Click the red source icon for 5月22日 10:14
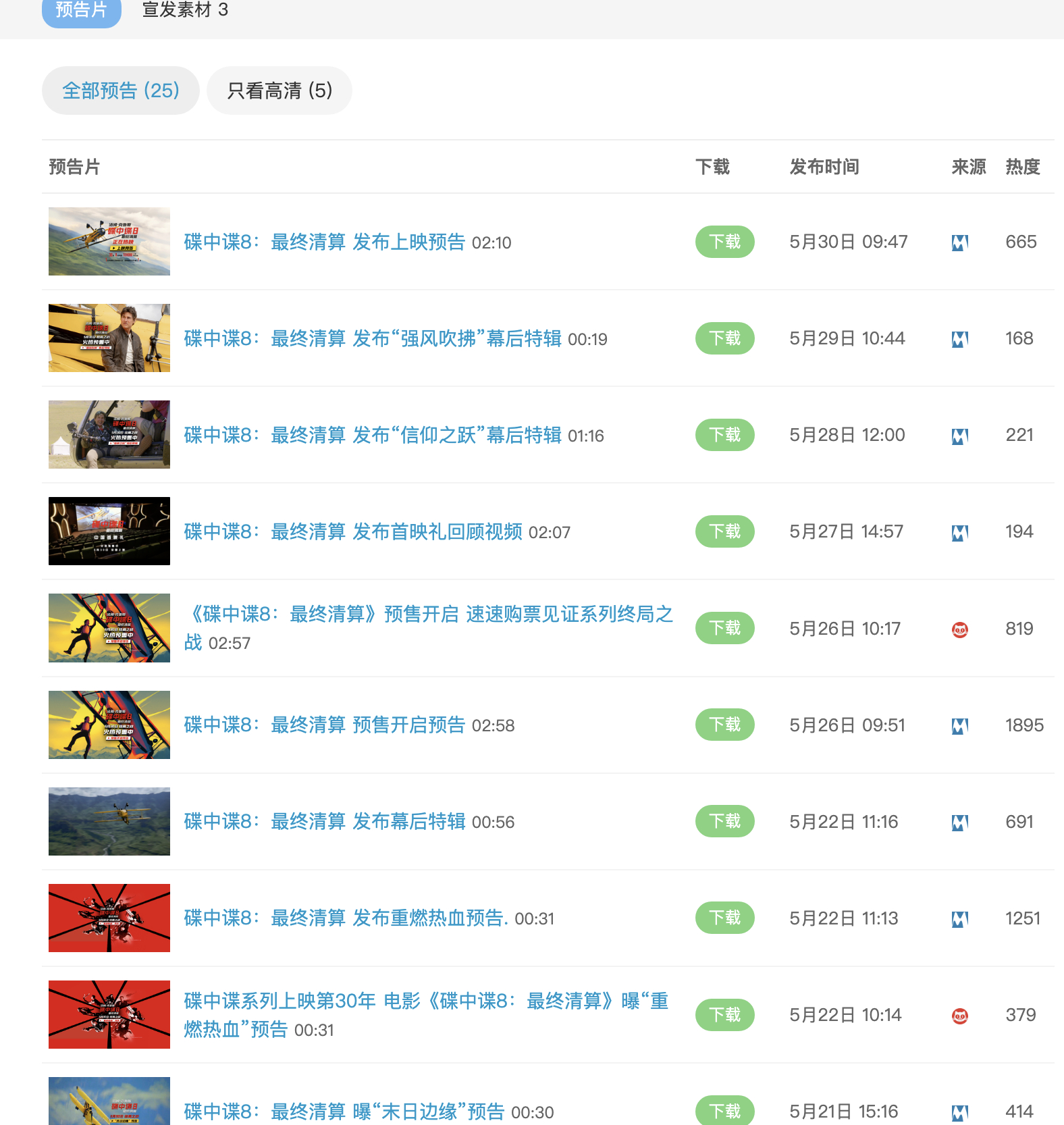The image size is (1064, 1125). 959,1016
